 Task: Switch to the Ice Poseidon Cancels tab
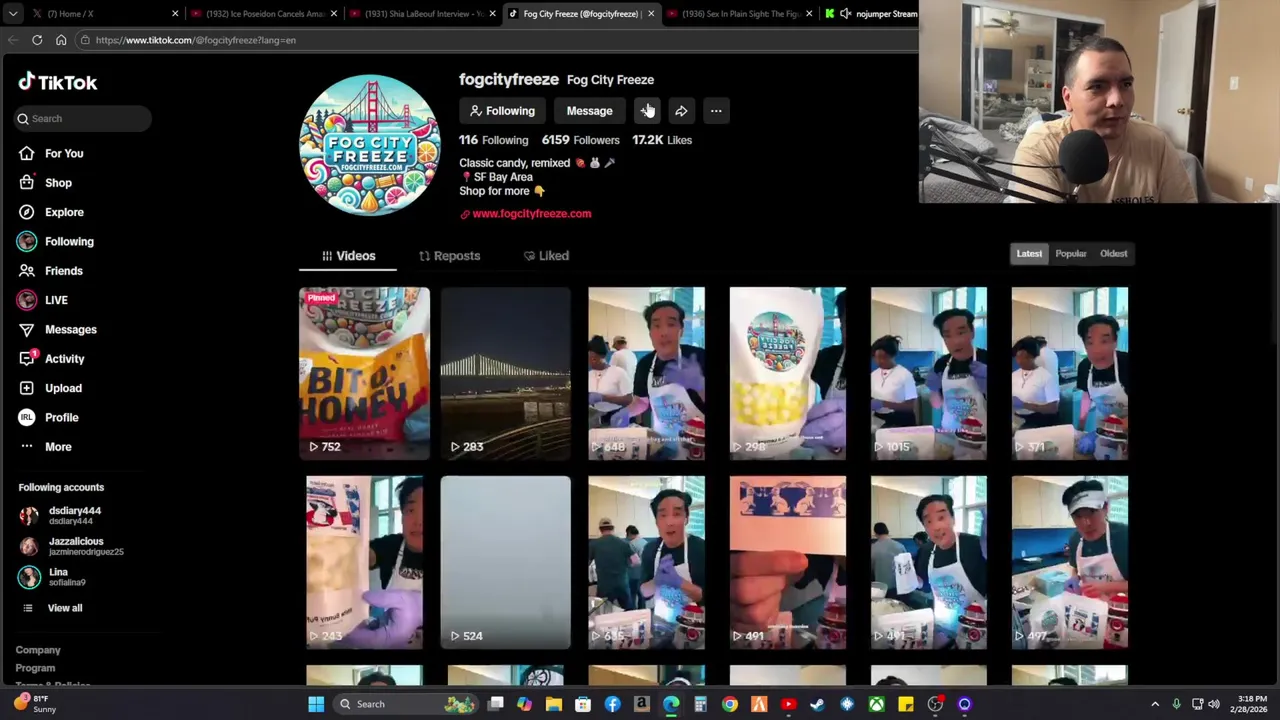[x=262, y=14]
